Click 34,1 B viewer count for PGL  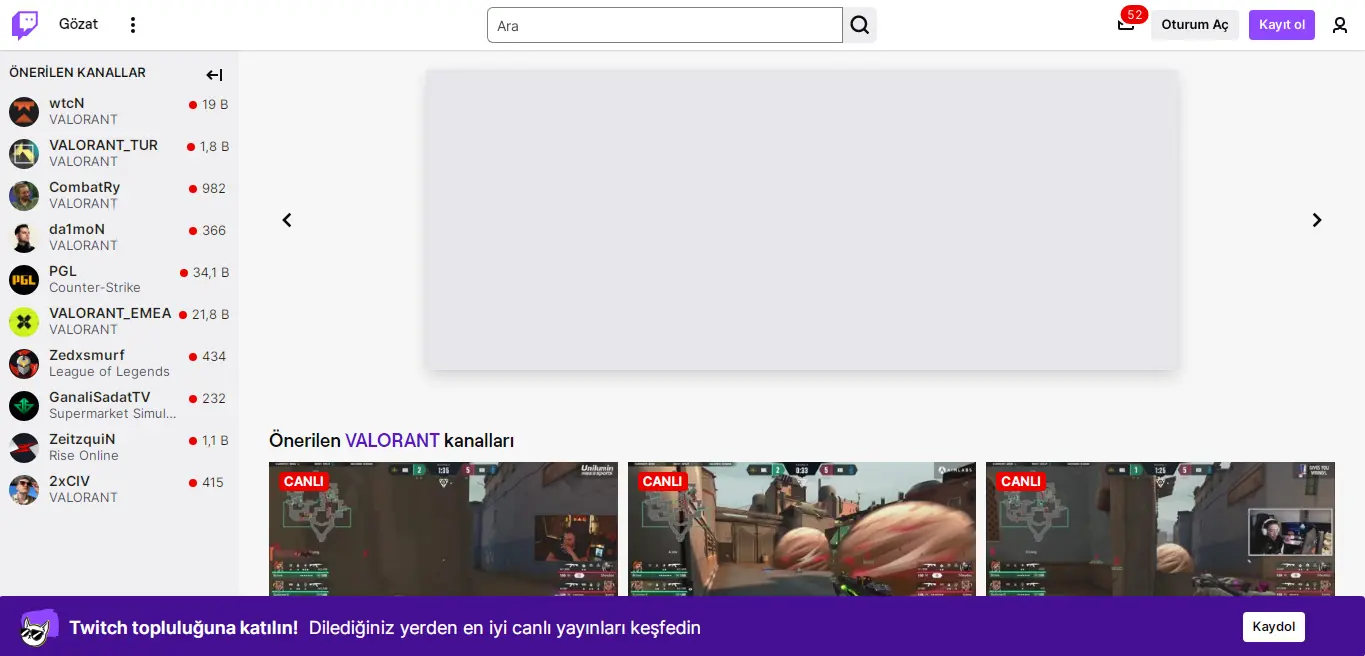click(211, 272)
